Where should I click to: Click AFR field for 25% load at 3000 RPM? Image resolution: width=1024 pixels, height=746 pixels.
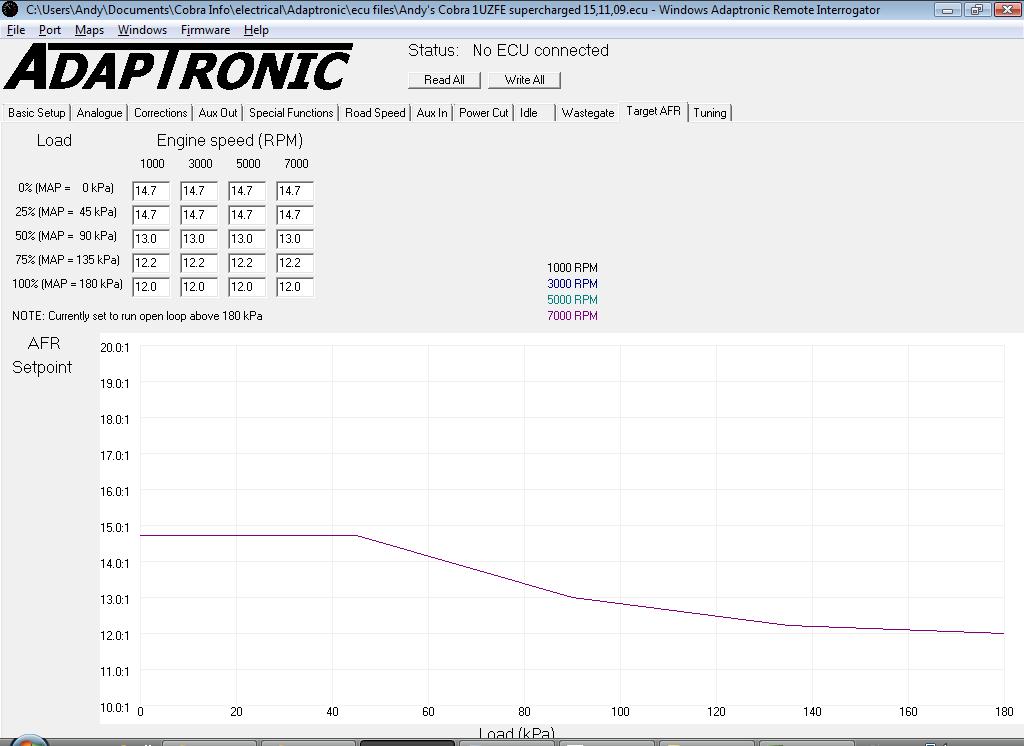coord(199,215)
